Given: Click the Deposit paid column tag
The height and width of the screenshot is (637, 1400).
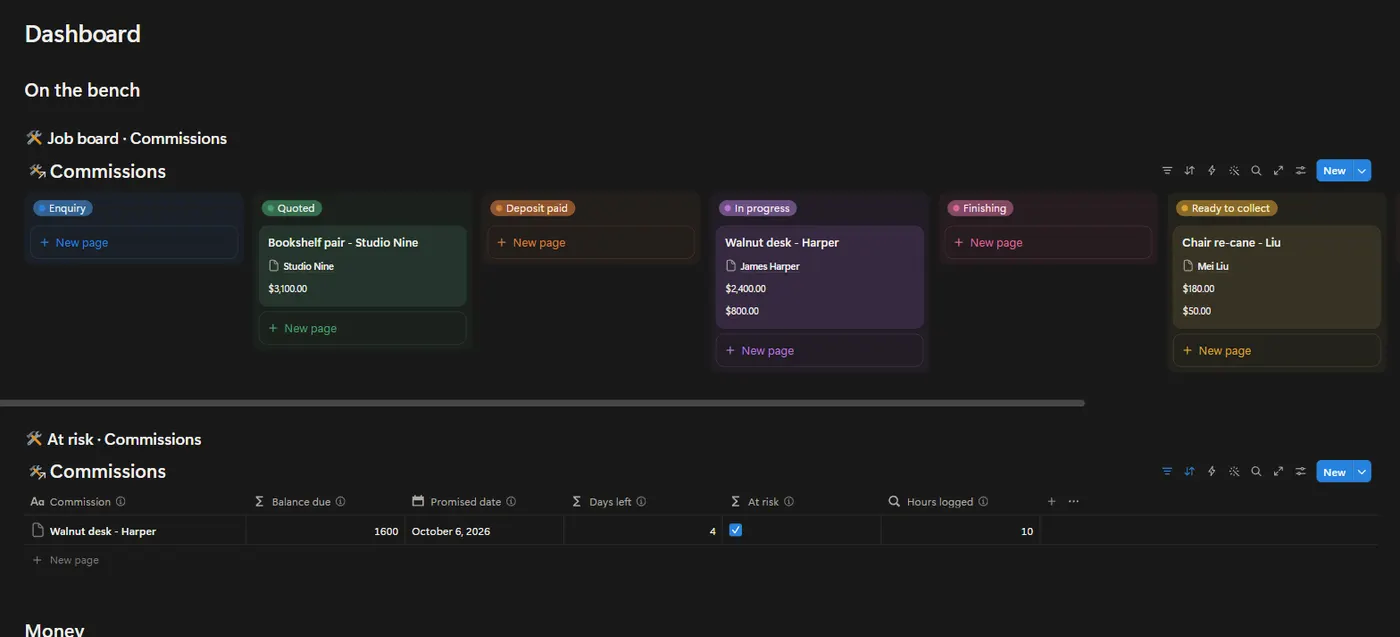Looking at the screenshot, I should tap(533, 208).
